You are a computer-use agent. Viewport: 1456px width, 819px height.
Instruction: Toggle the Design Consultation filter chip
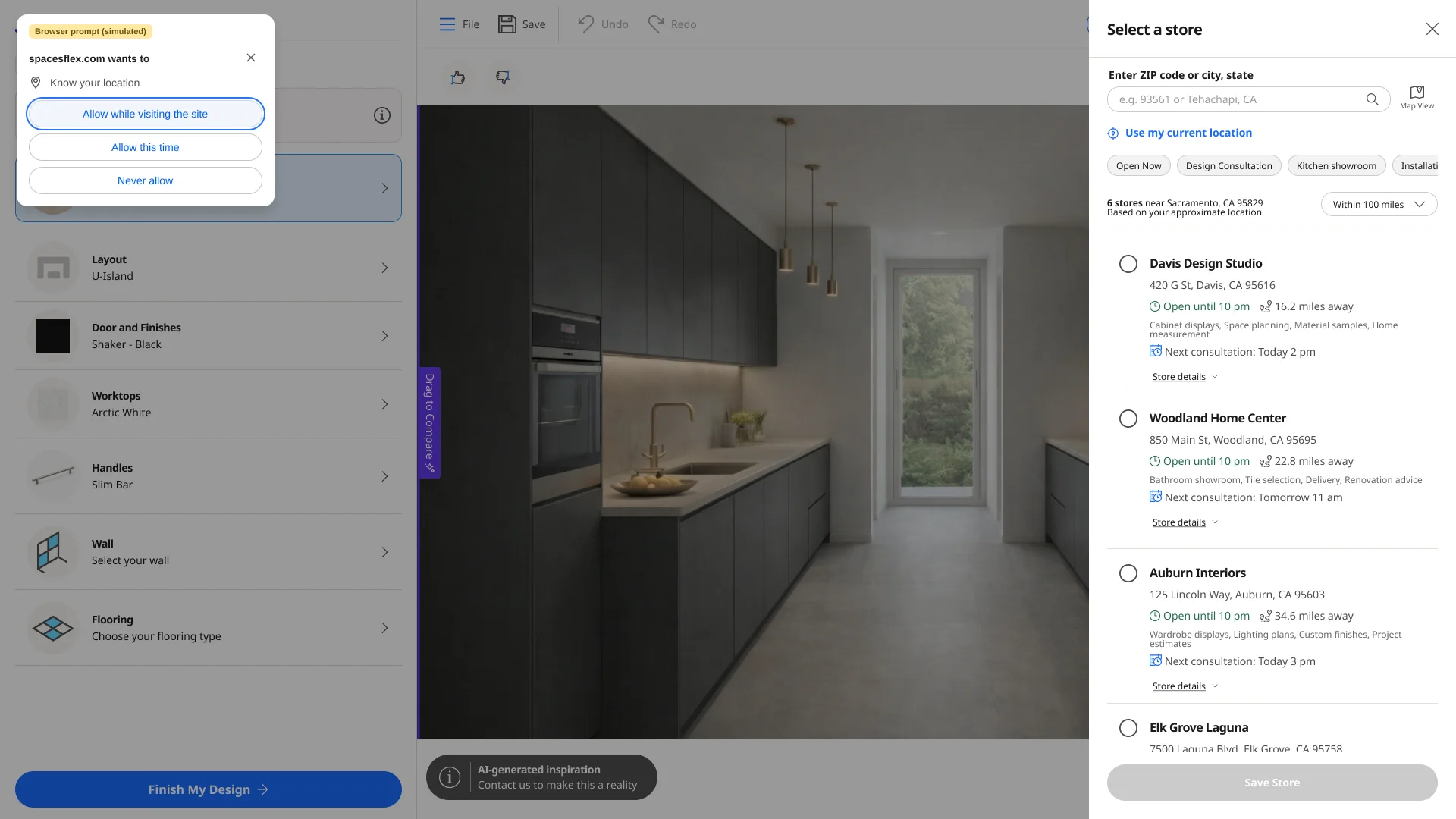coord(1228,165)
